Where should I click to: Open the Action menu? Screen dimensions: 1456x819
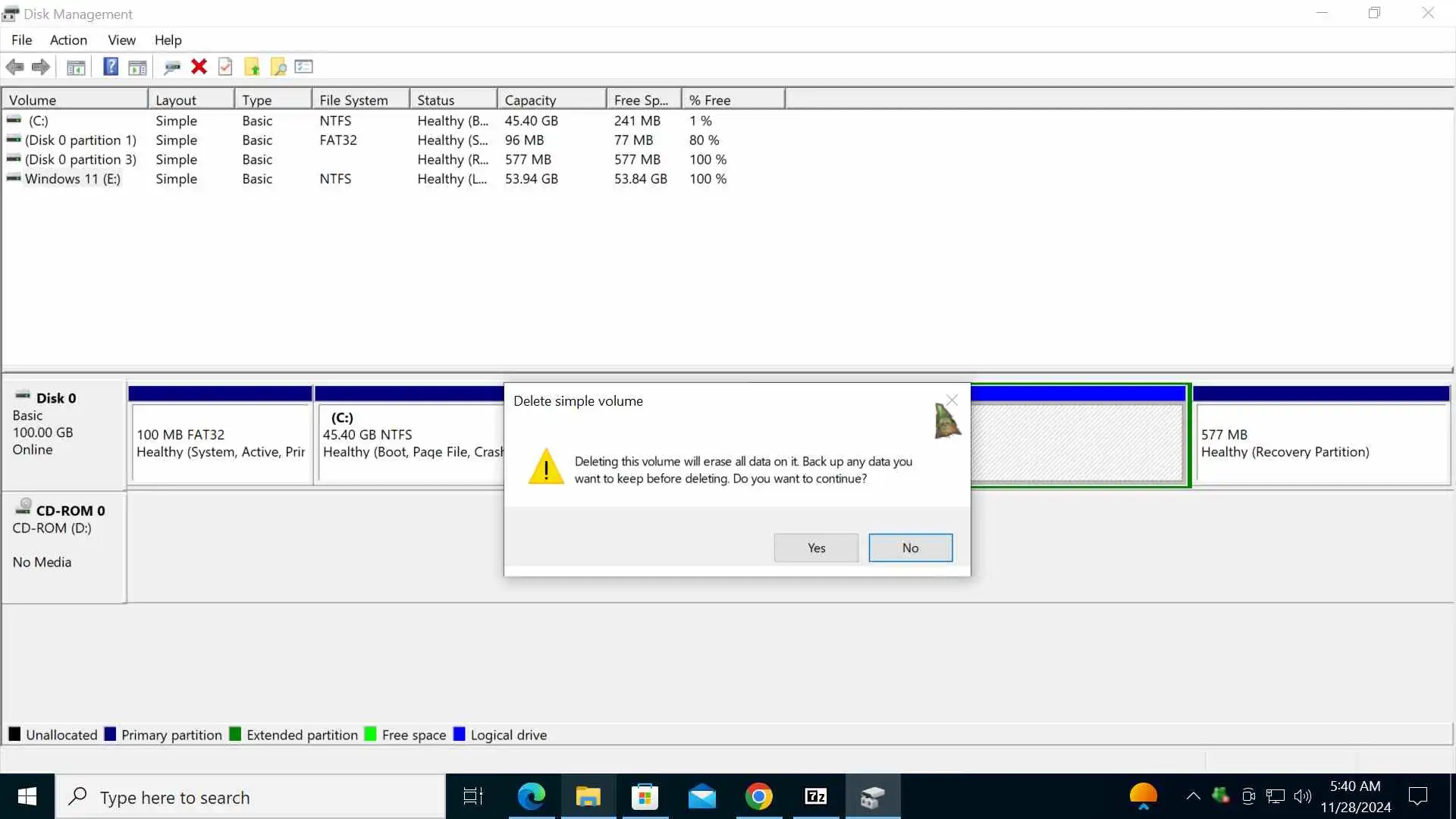pos(68,40)
